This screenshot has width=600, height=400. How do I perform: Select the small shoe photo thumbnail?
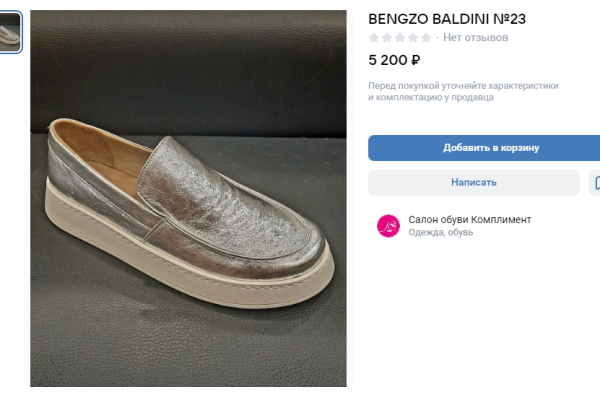(x=10, y=33)
